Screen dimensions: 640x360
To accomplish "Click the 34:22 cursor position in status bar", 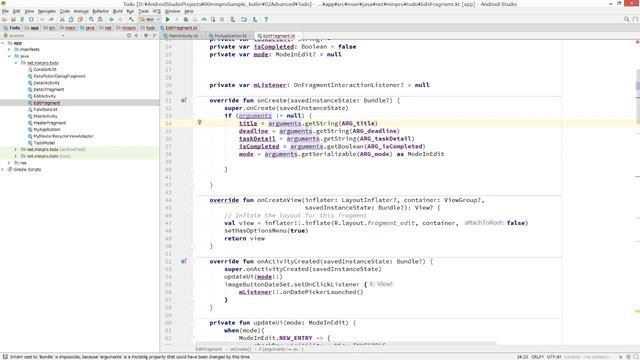I will (x=522, y=357).
